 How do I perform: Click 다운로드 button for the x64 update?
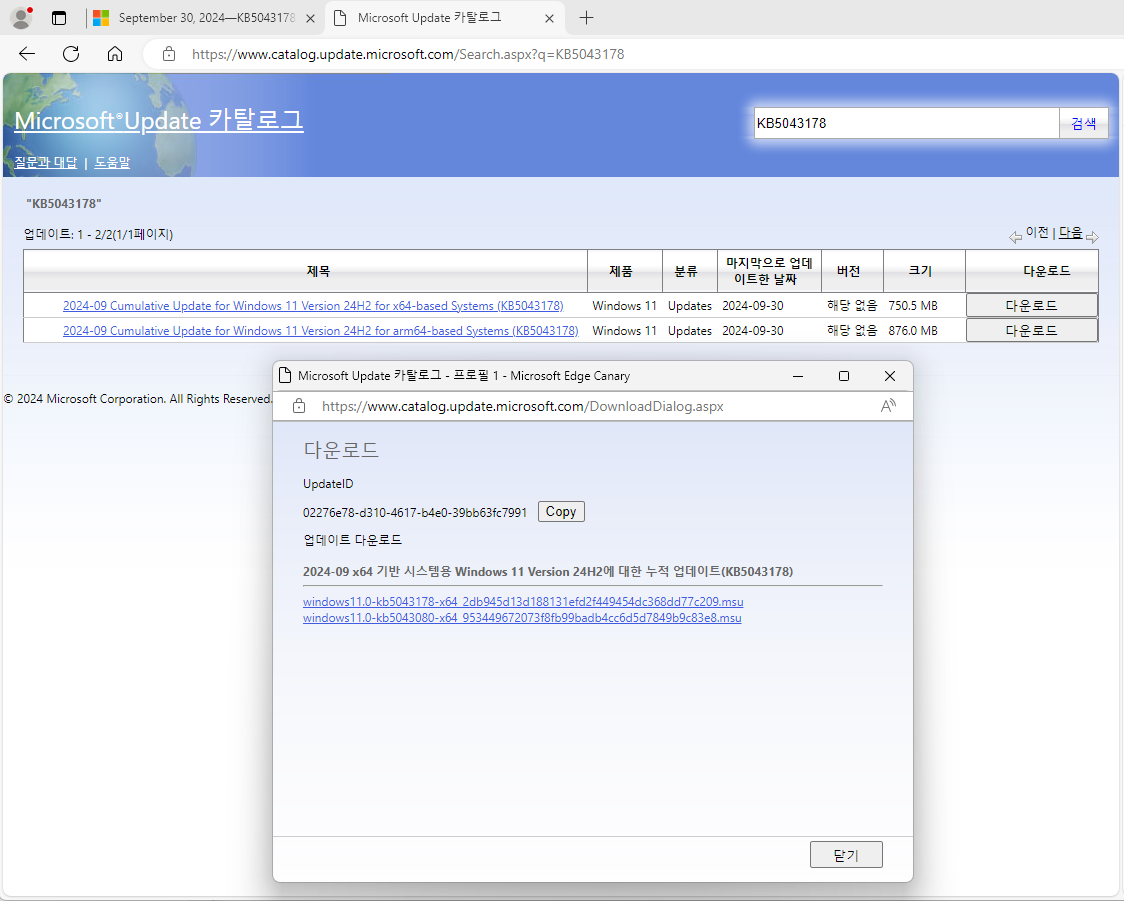coord(1032,305)
